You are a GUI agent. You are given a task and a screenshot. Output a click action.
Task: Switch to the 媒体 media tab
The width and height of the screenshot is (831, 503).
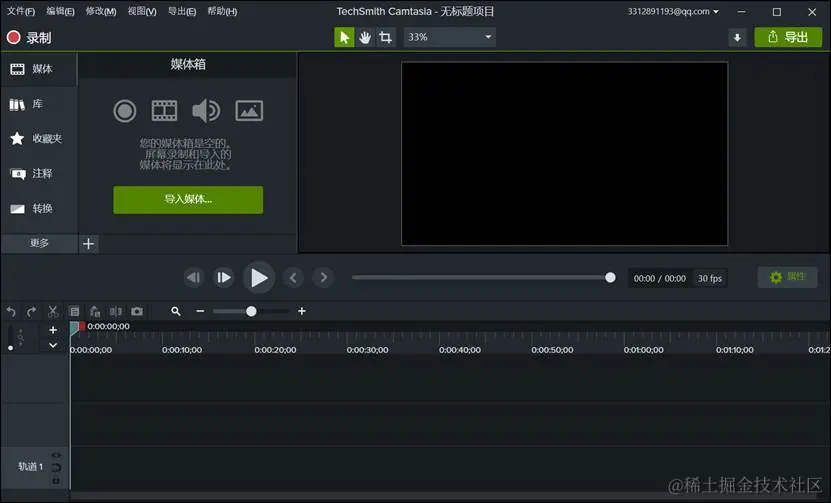(39, 69)
